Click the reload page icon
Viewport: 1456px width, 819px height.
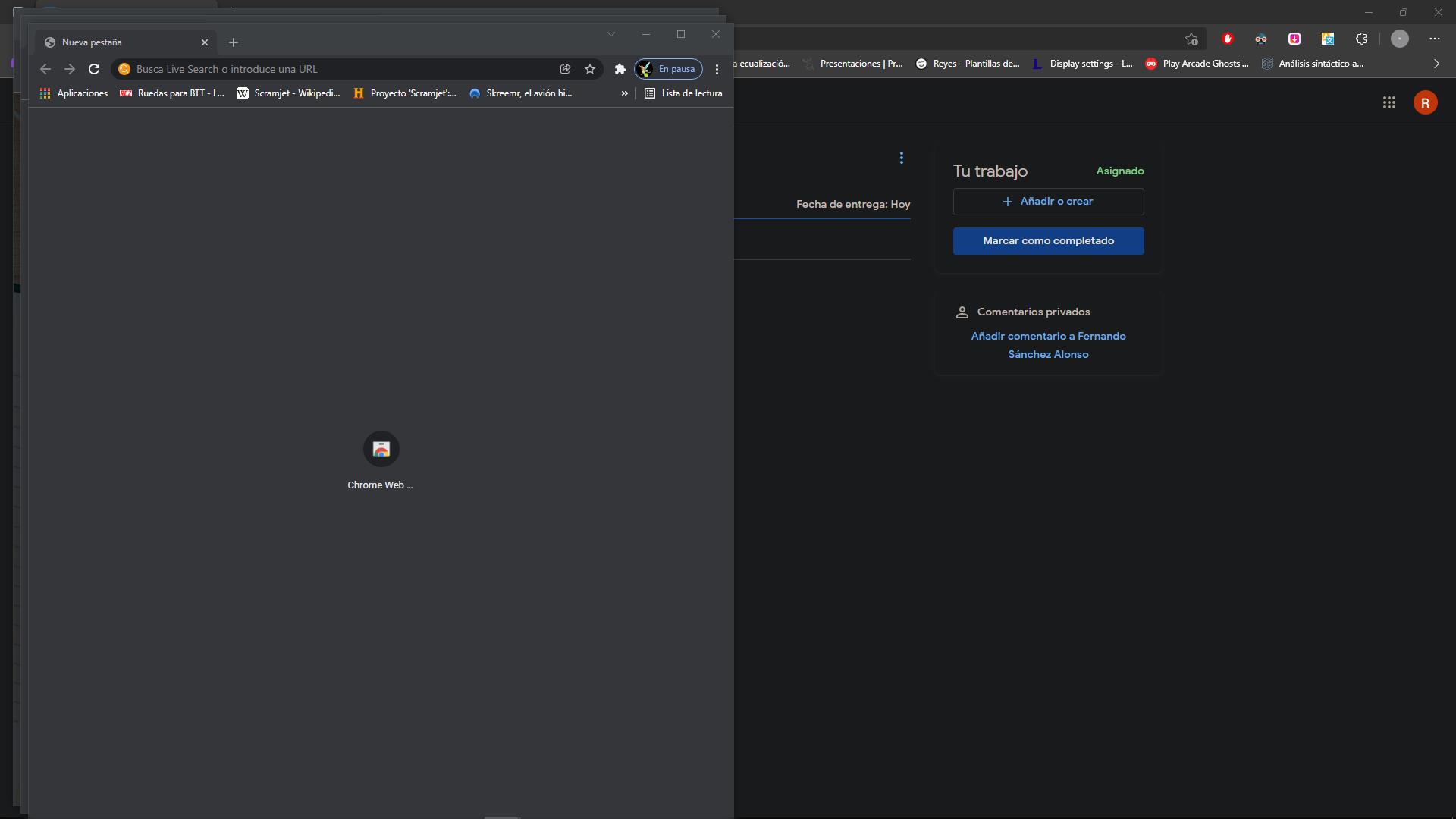coord(94,69)
